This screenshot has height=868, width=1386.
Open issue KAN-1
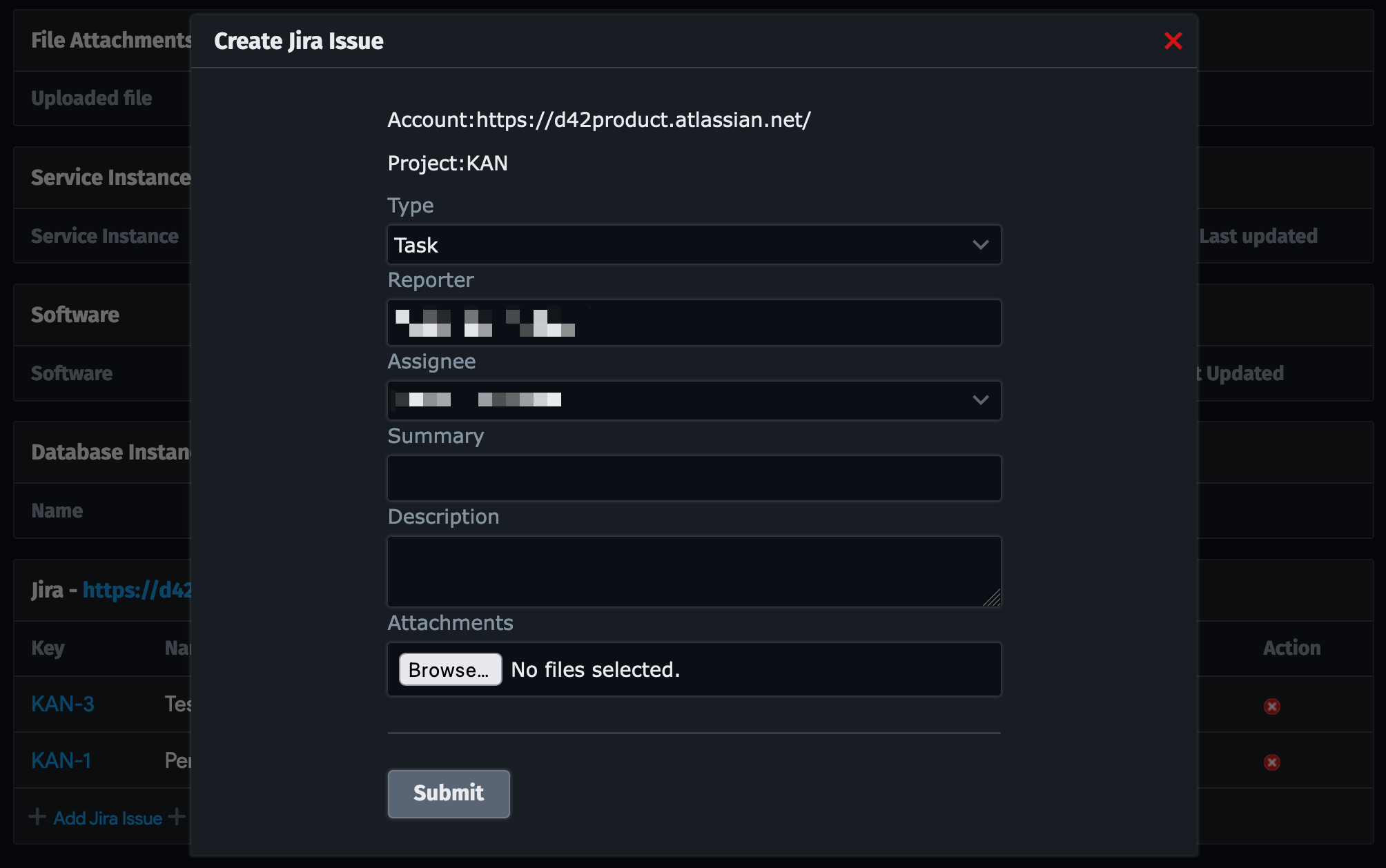pyautogui.click(x=60, y=760)
